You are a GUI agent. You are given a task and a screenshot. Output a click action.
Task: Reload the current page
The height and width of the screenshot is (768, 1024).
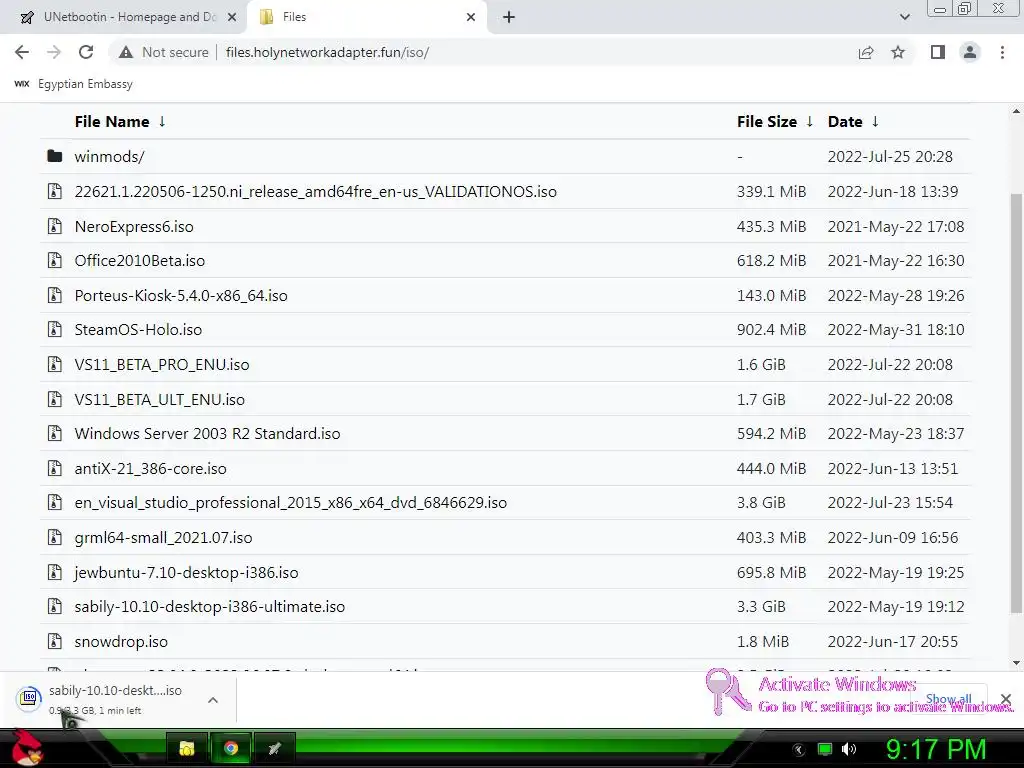pos(86,52)
